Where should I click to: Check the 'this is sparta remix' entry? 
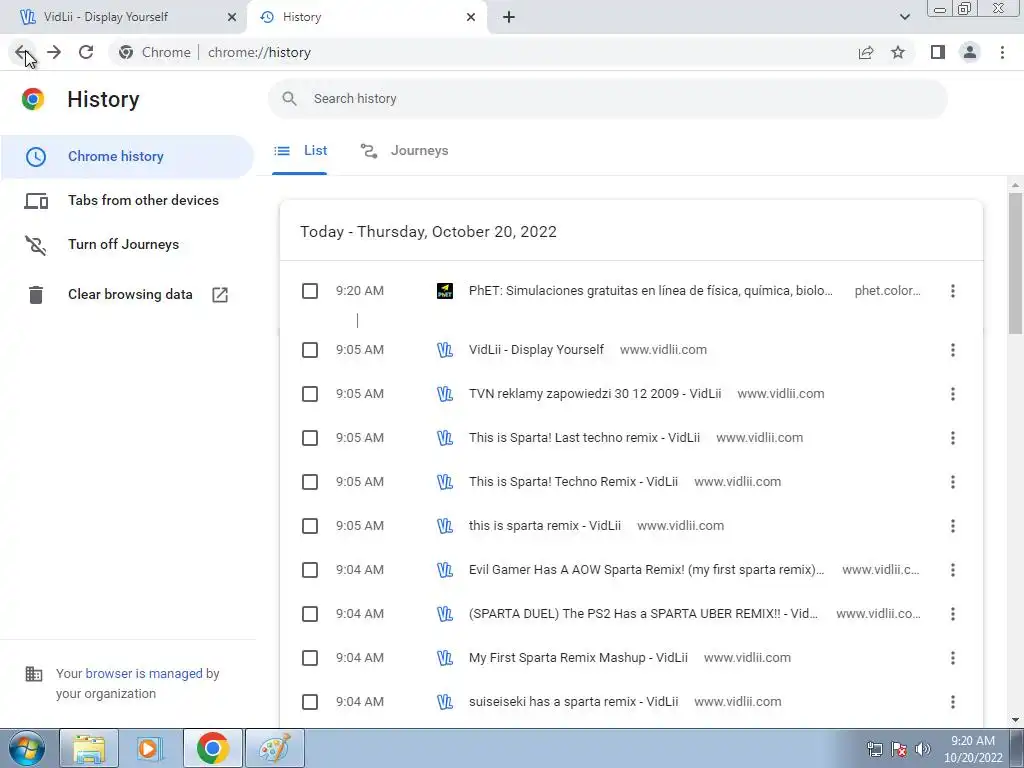(x=310, y=526)
